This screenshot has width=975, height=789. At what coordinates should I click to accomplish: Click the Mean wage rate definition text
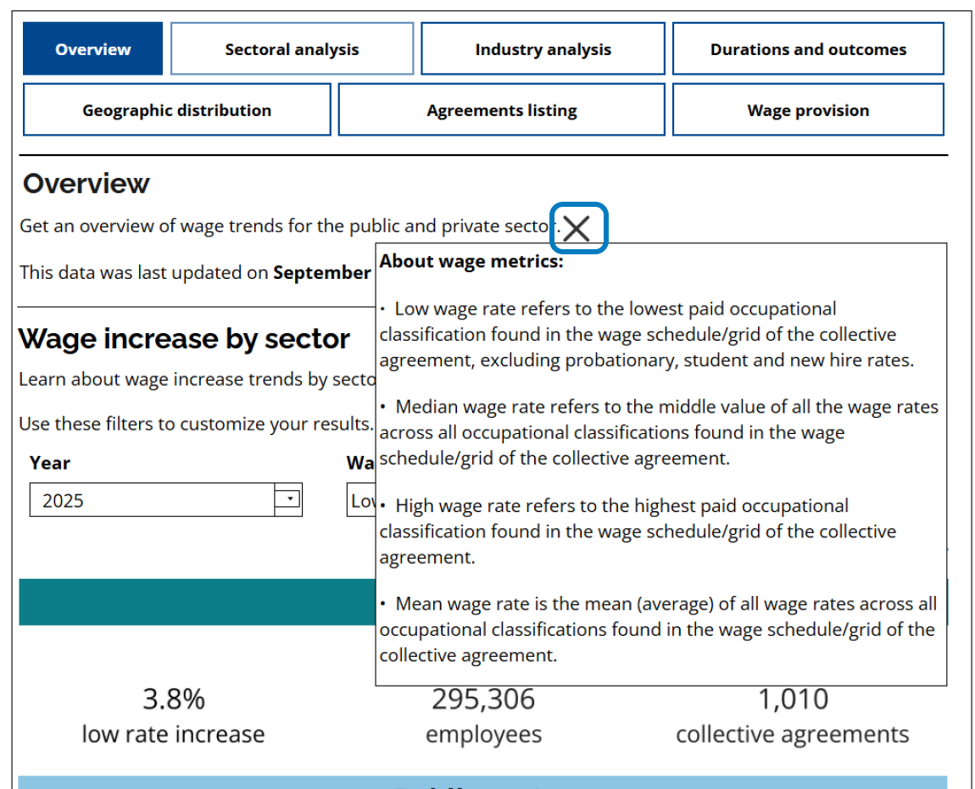pyautogui.click(x=658, y=629)
